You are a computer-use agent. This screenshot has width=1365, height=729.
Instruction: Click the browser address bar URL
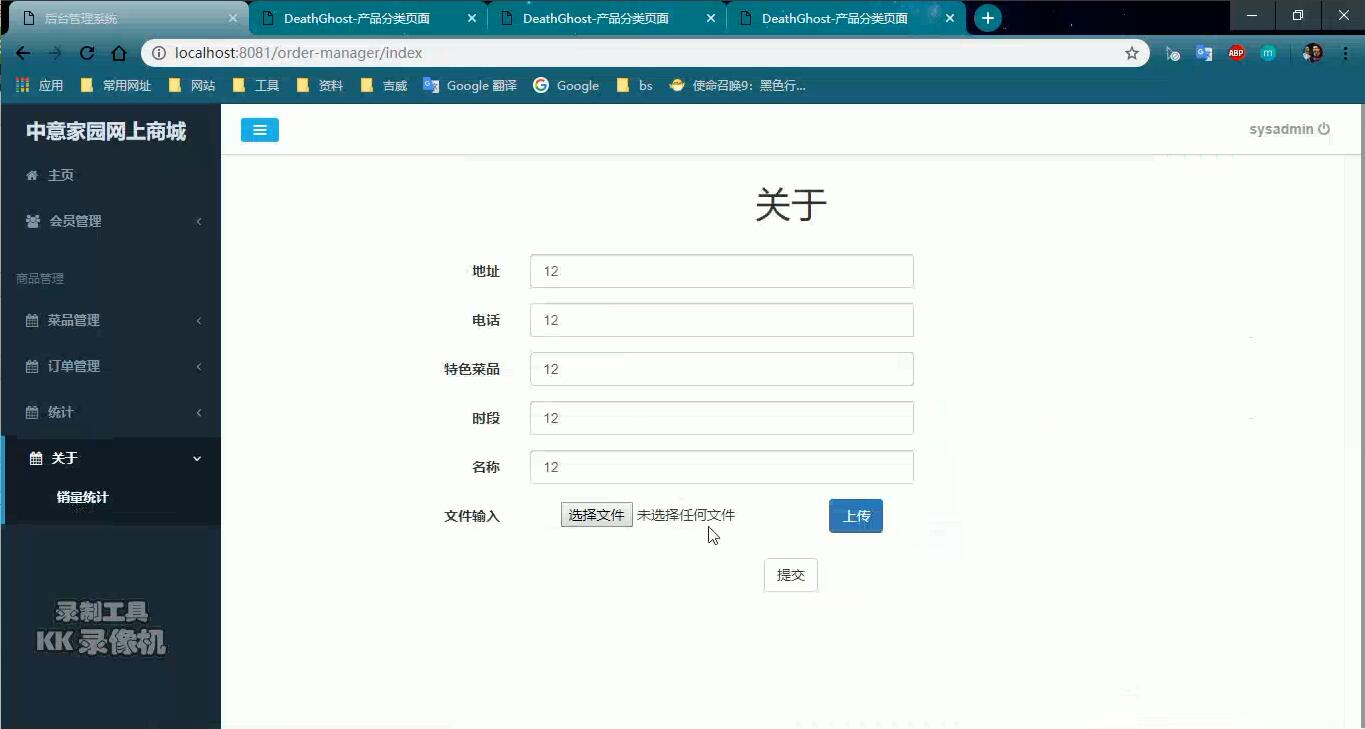[298, 53]
